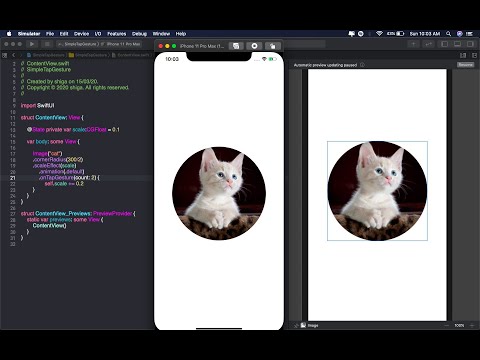Click the pin preview icon in canvas footer
Image resolution: width=480 pixels, height=360 pixels.
[x=296, y=325]
